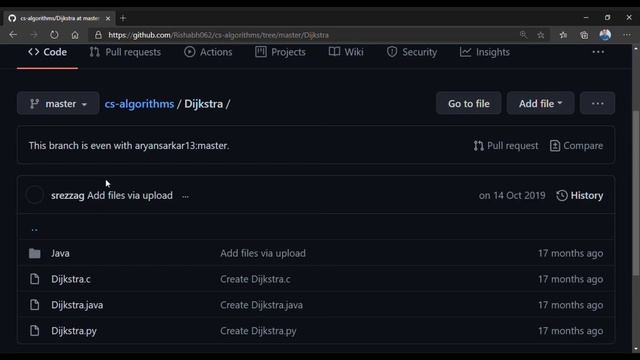This screenshot has height=360, width=640.
Task: Open the Projects tab
Action: point(280,52)
